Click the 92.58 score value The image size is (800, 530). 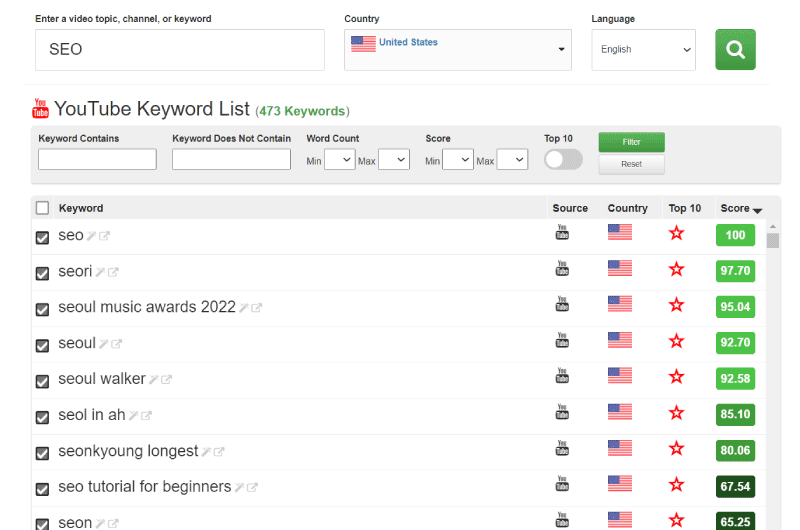pyautogui.click(x=735, y=378)
